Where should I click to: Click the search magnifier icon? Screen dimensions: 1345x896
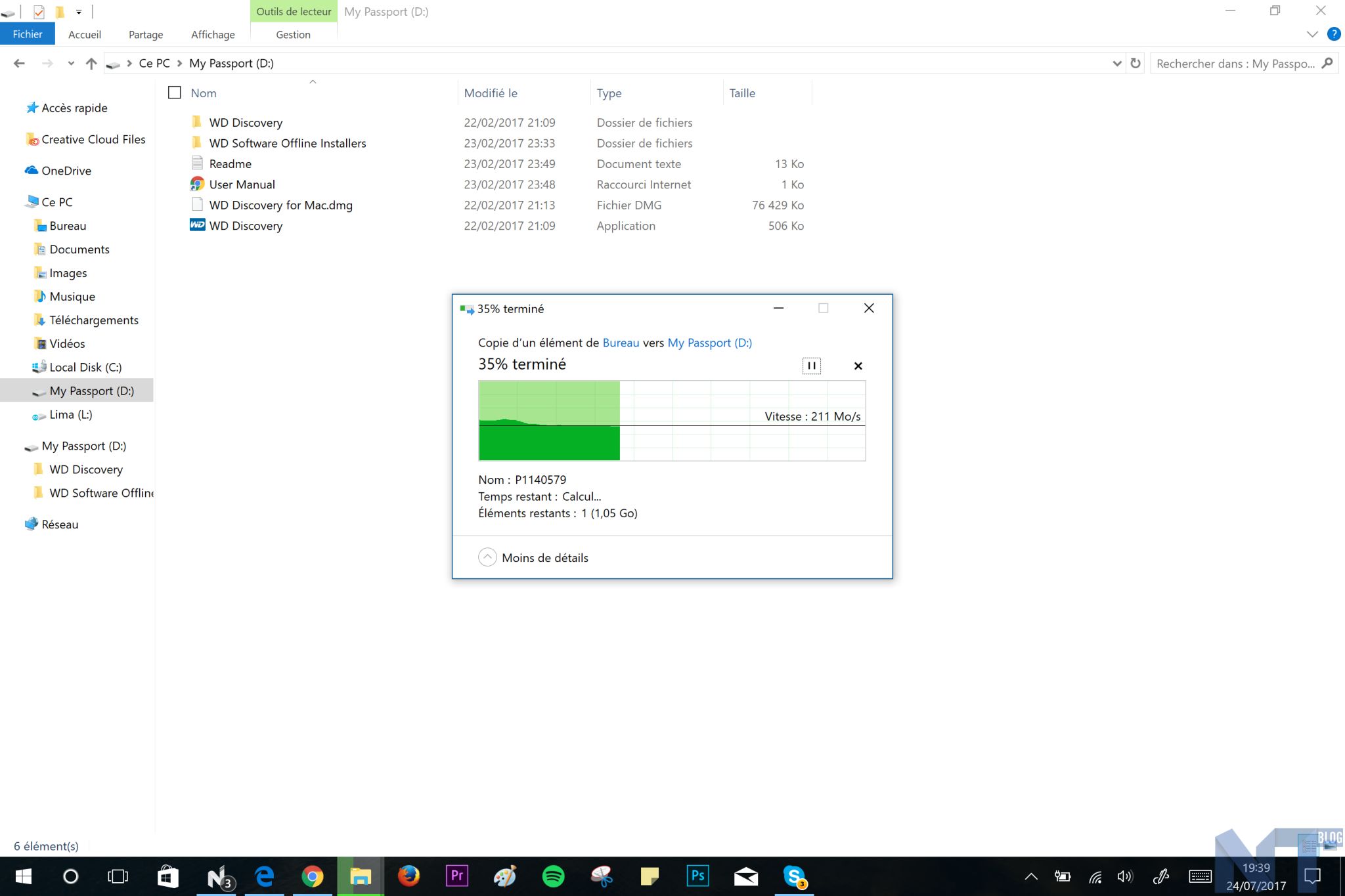[x=1327, y=63]
